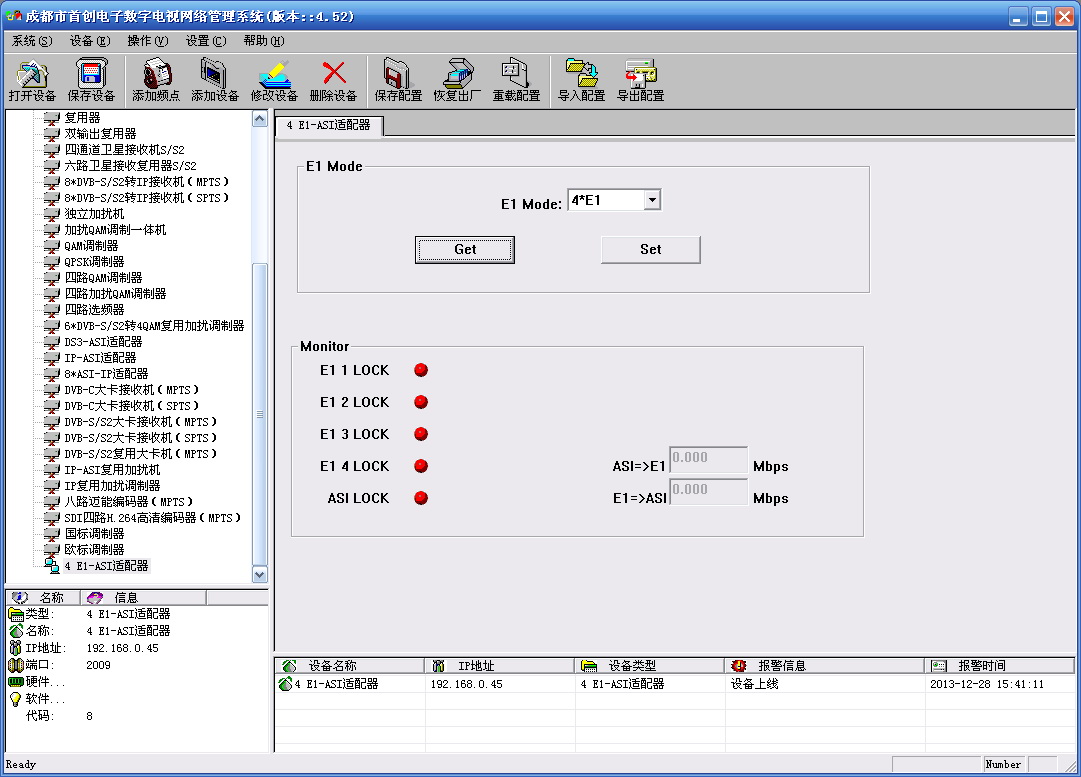Select the 4 E1-ASI适配器 tree node

pos(106,566)
